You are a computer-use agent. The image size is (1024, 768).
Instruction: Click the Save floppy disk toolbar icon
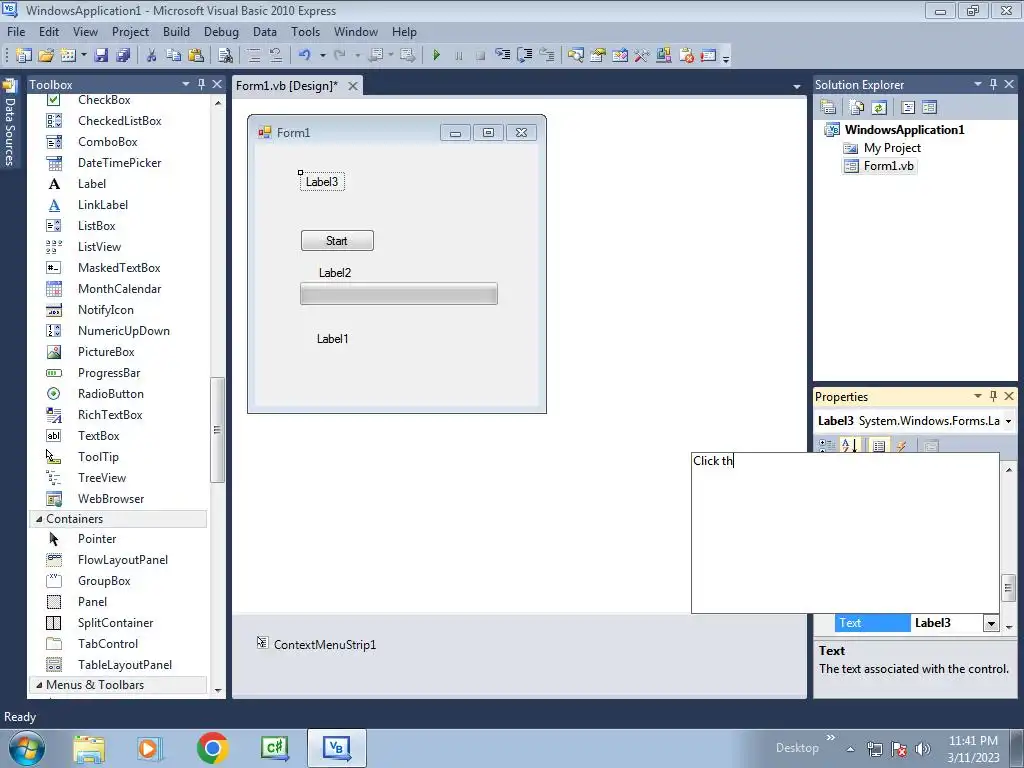(x=101, y=56)
